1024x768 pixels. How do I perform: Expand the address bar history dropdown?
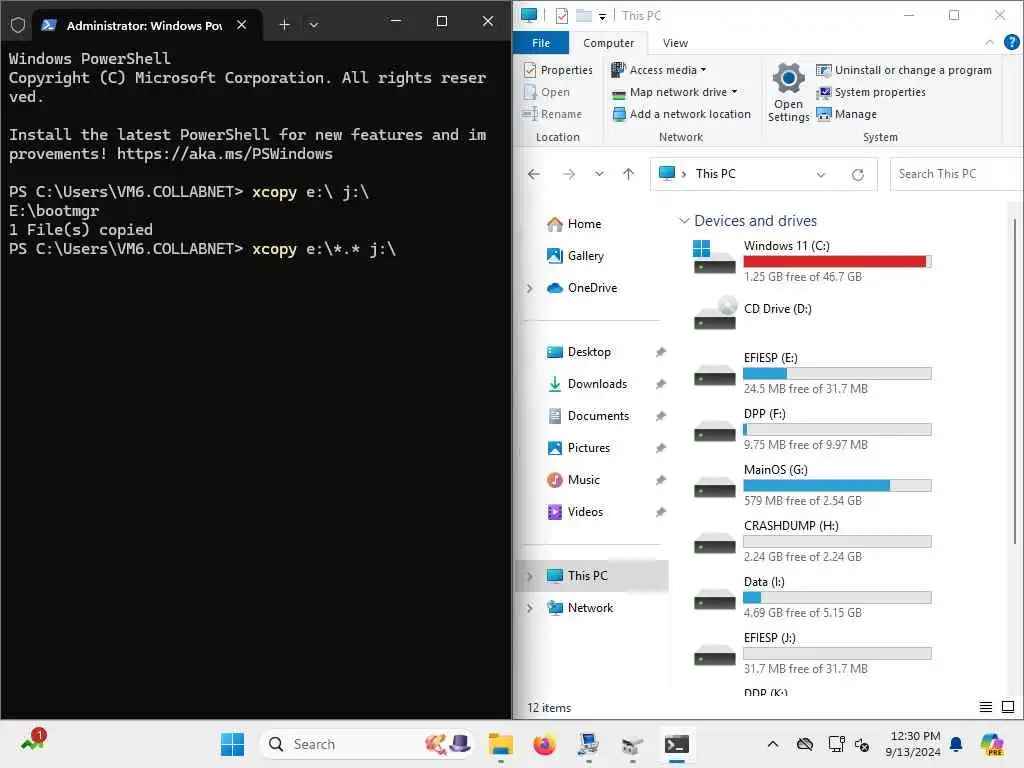(x=821, y=174)
